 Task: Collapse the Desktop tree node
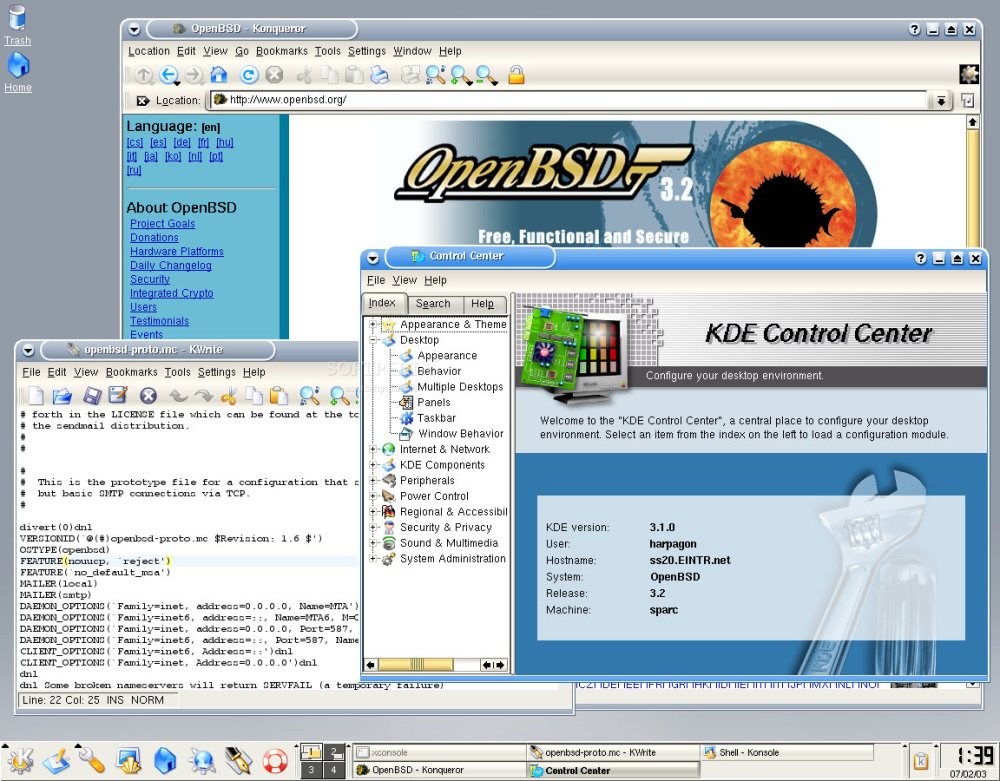point(373,340)
